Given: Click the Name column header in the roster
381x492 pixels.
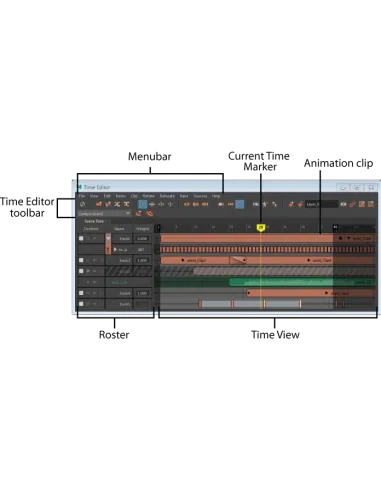Looking at the screenshot, I should pos(119,229).
